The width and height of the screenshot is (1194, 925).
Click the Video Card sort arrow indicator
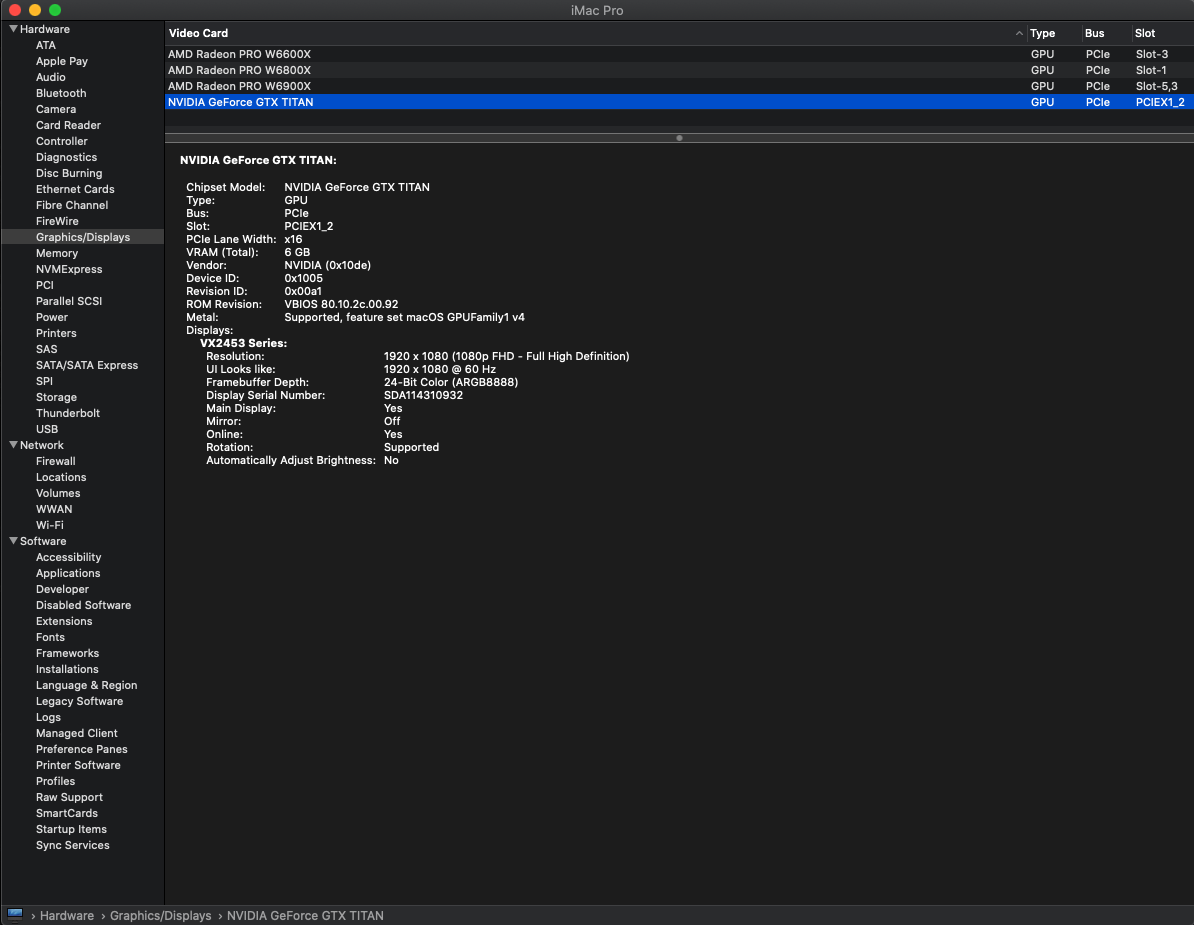tap(1019, 33)
